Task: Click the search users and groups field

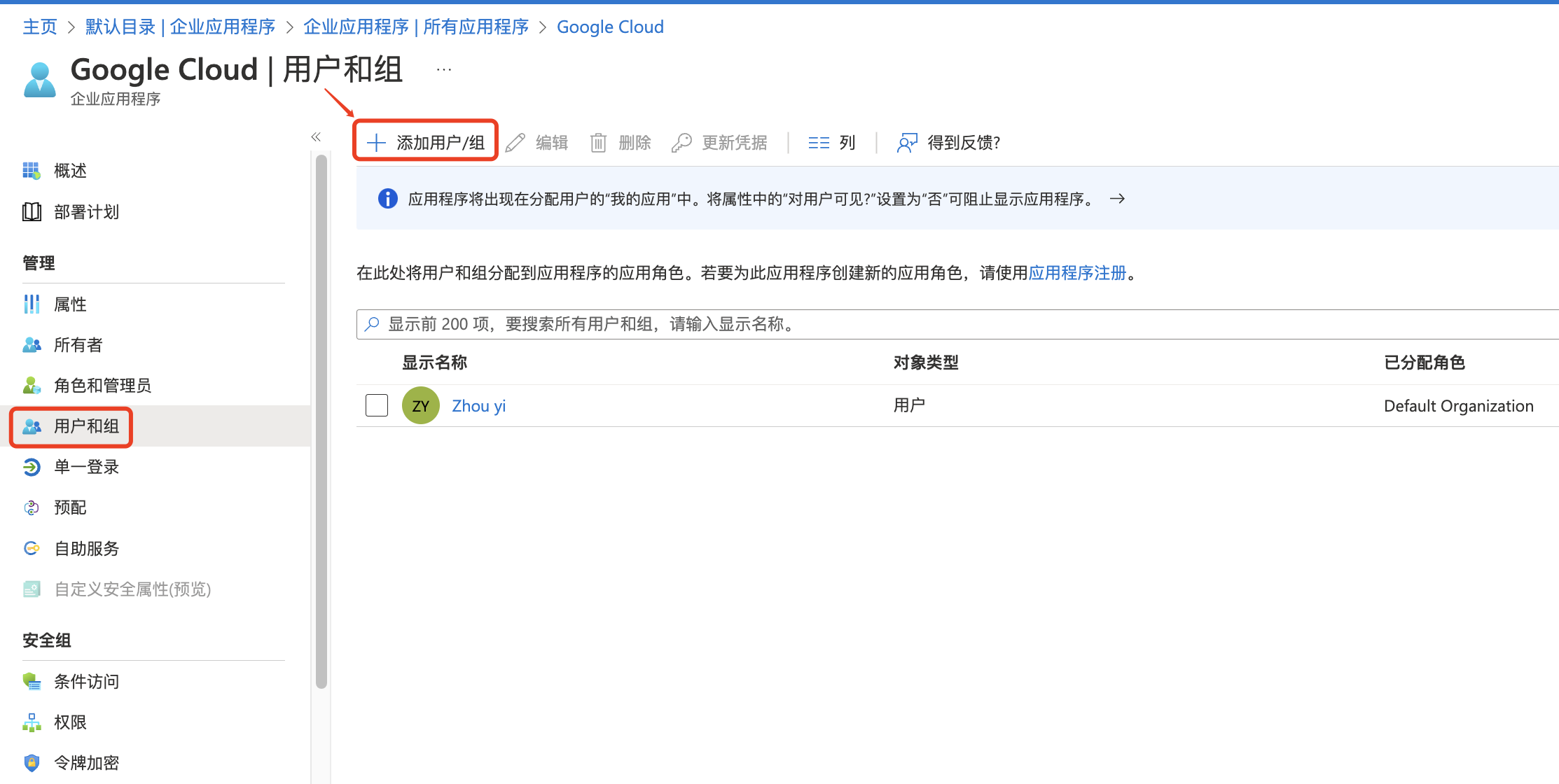Action: pos(957,324)
